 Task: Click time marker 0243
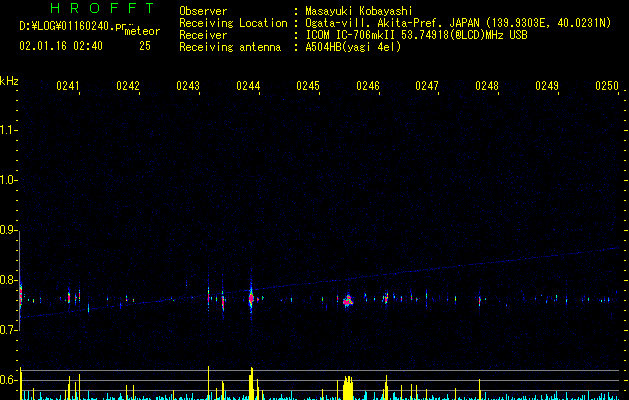click(x=188, y=86)
